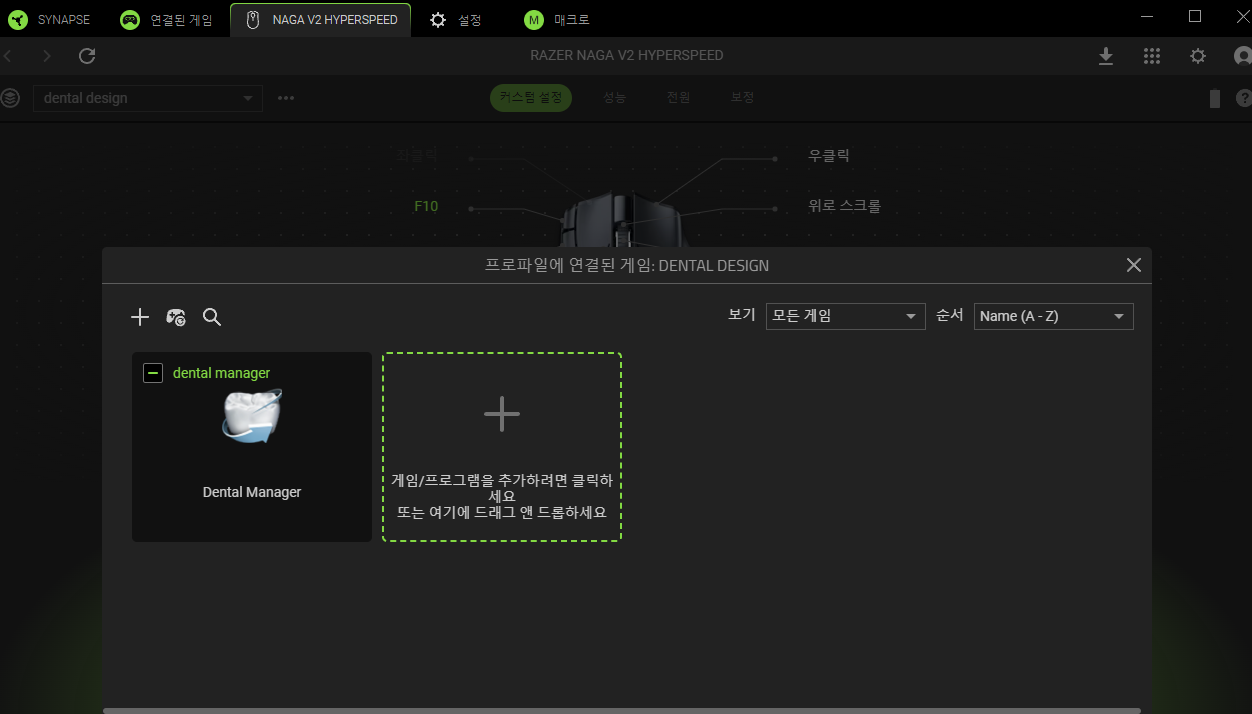Viewport: 1252px width, 714px height.
Task: Select the 우클릭 button label
Action: tap(829, 156)
